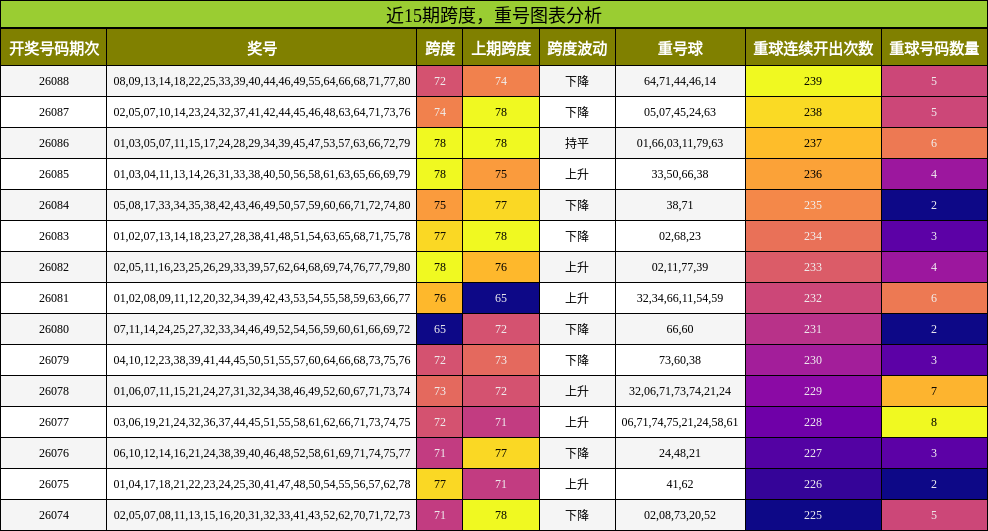
Task: Click period cell 26077
Action: point(54,422)
